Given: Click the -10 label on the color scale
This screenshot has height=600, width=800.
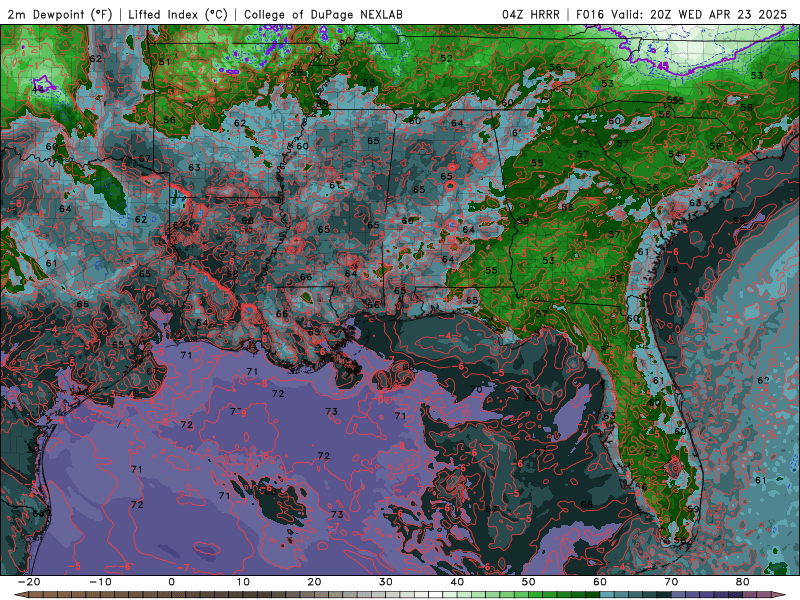Looking at the screenshot, I should (x=100, y=582).
